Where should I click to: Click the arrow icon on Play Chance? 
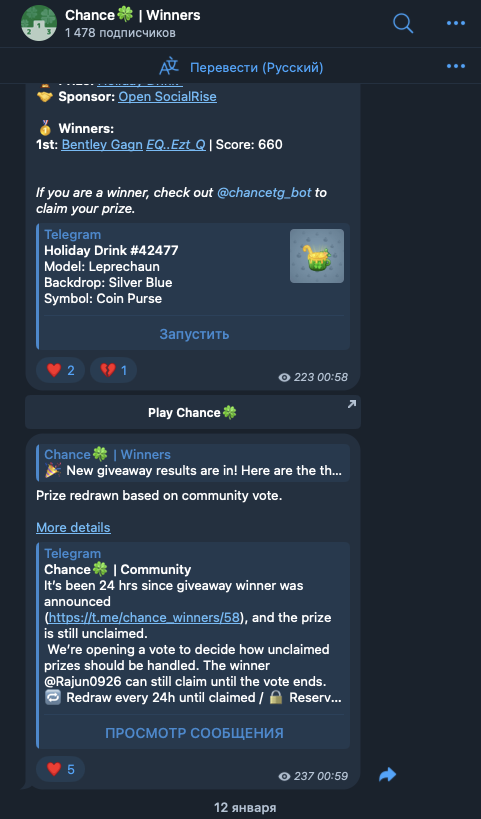pos(351,404)
